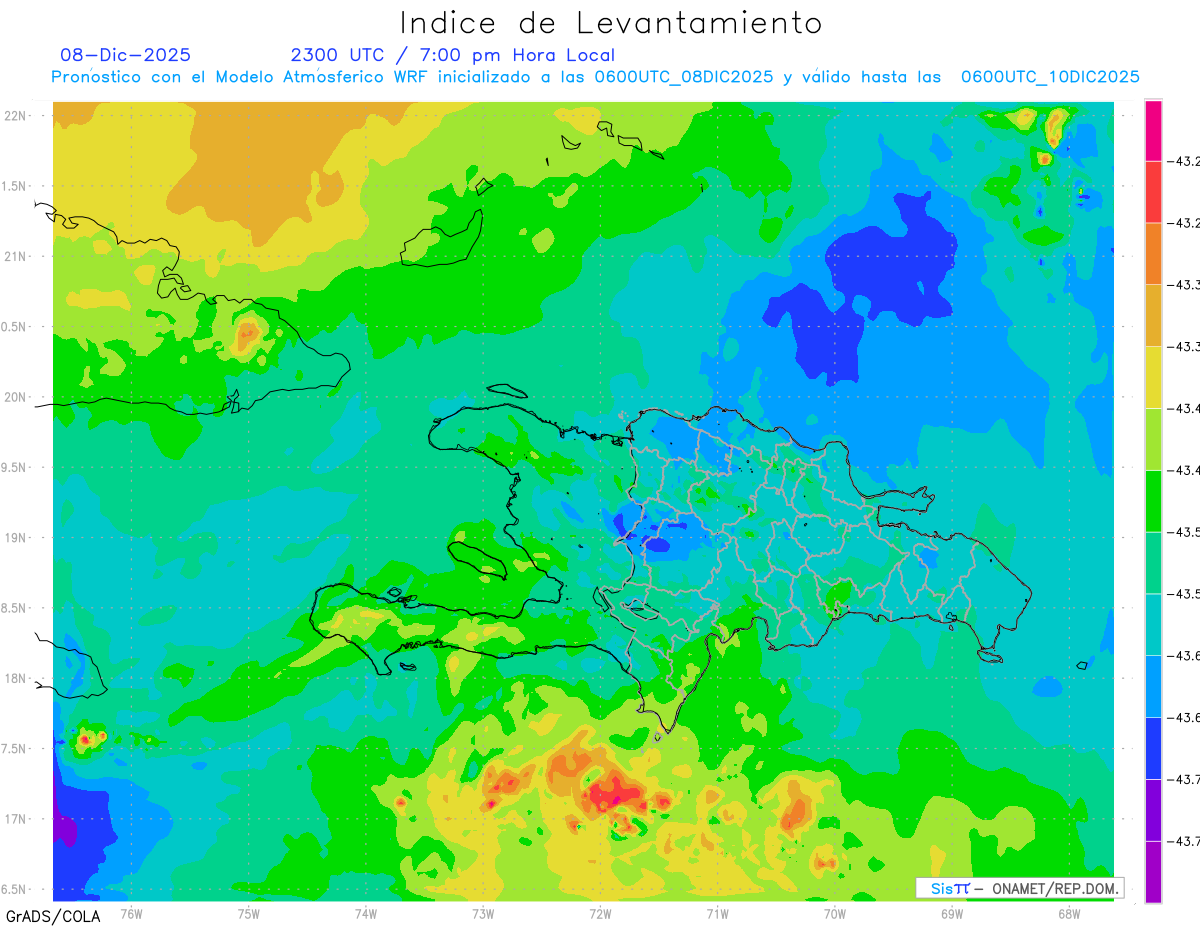Click the "75W" longitude label
Image resolution: width=1200 pixels, height=927 pixels.
(248, 913)
